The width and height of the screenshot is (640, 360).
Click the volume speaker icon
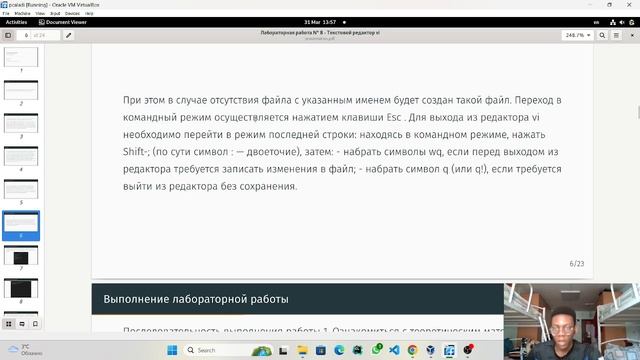pyautogui.click(x=622, y=22)
